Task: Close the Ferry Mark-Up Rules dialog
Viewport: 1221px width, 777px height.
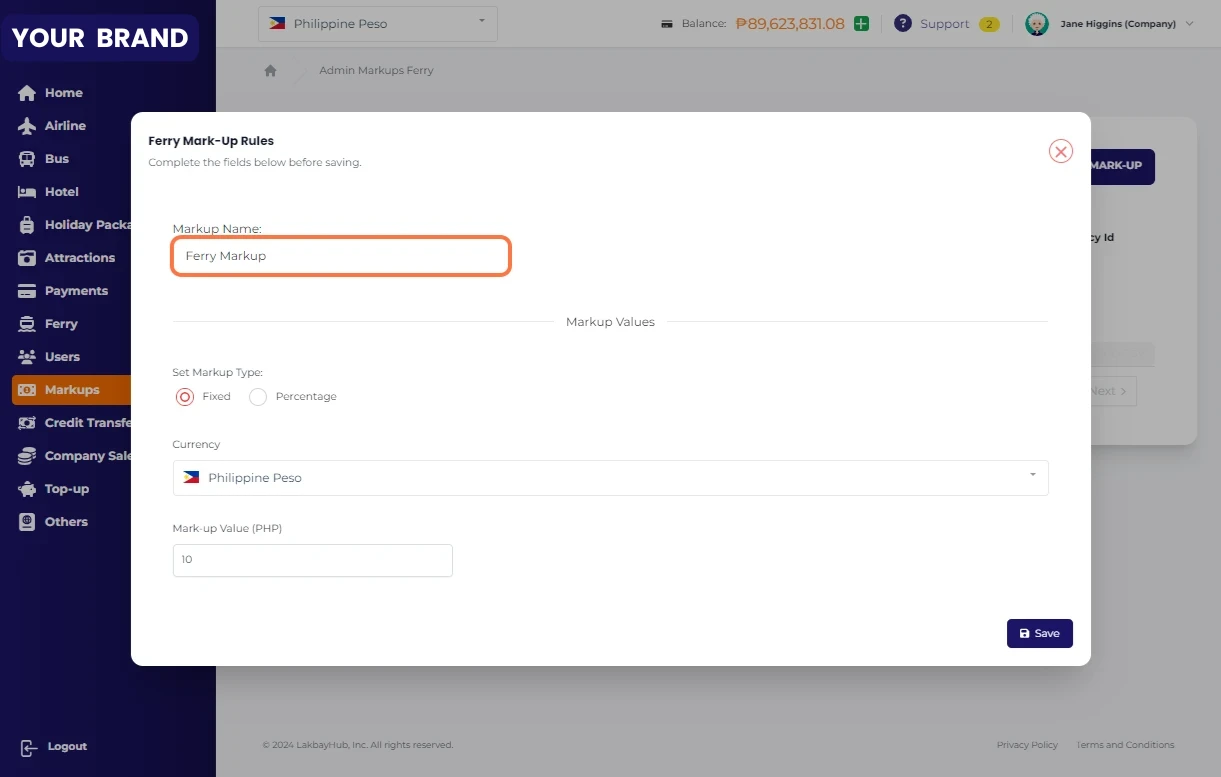Action: pyautogui.click(x=1060, y=151)
